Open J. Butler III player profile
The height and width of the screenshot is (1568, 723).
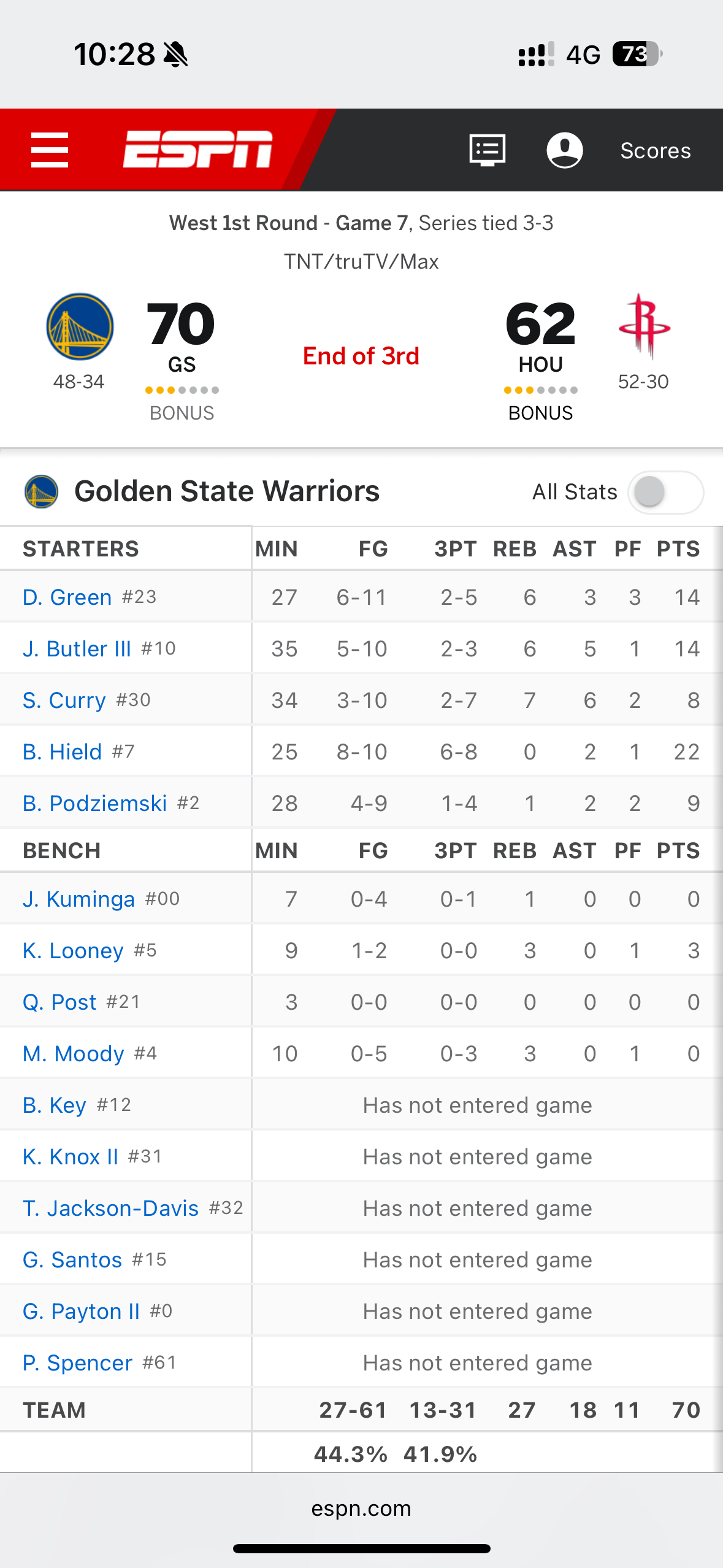tap(77, 648)
